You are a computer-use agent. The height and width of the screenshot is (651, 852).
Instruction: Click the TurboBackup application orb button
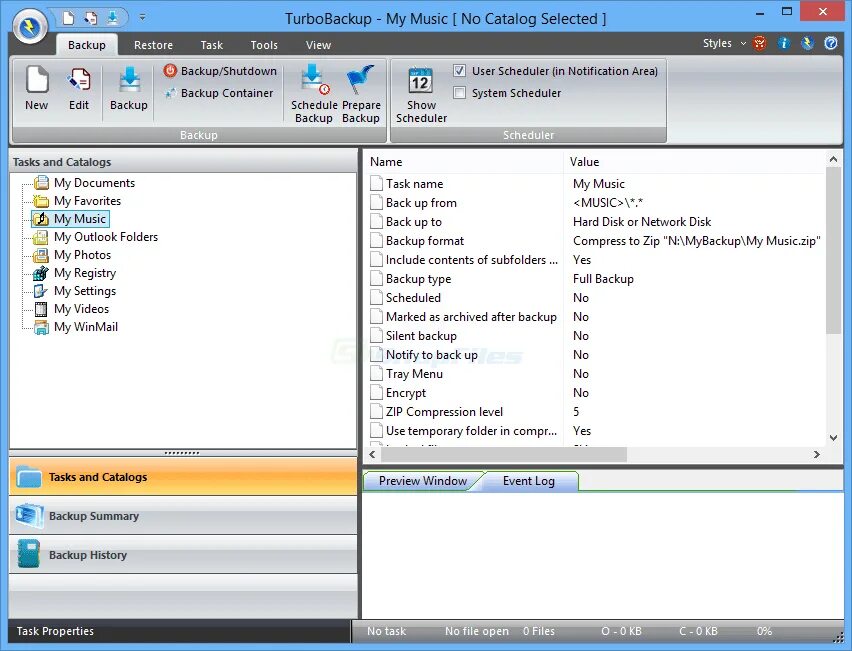pyautogui.click(x=30, y=27)
